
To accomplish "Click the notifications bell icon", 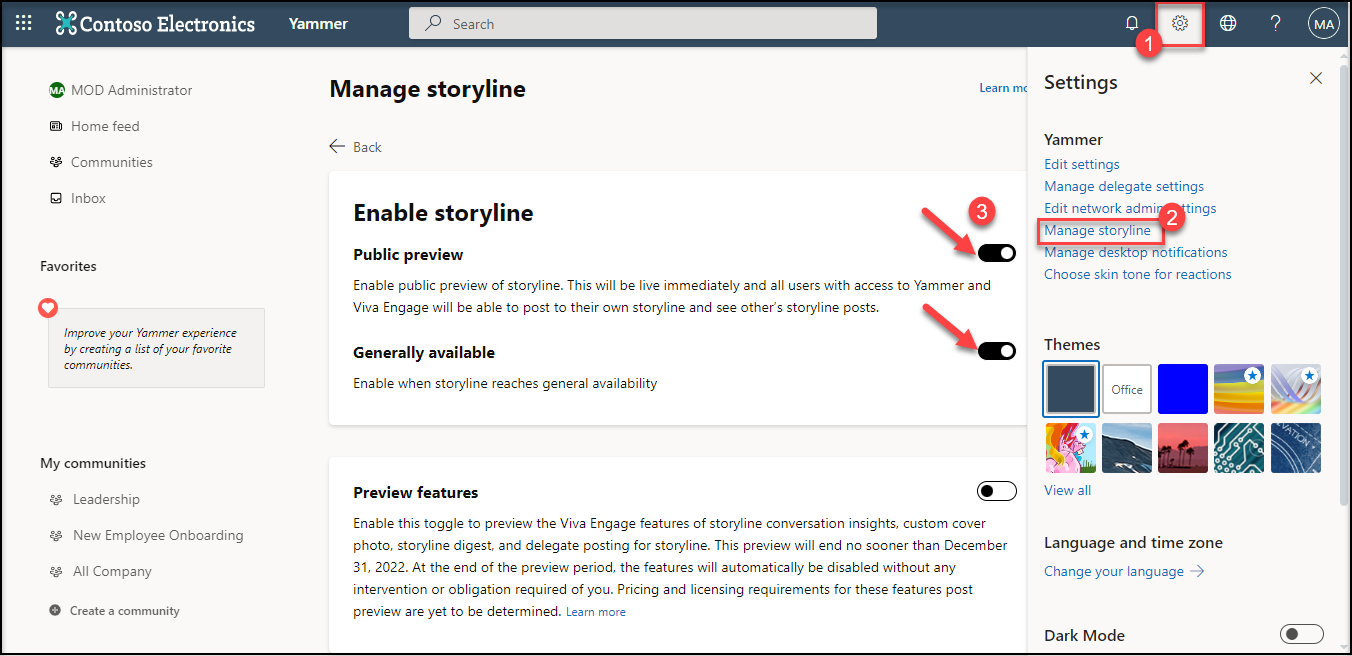I will tap(1132, 23).
